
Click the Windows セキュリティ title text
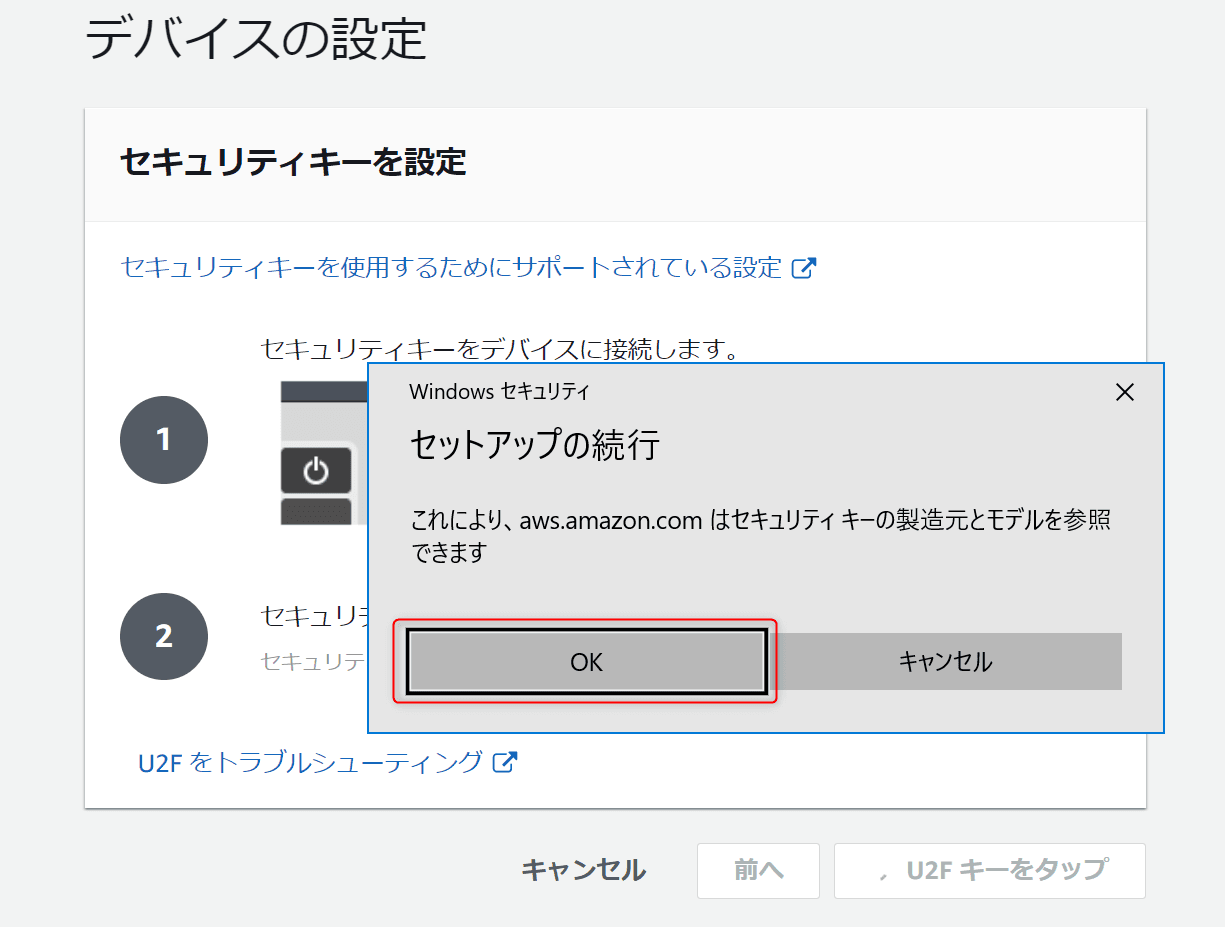pyautogui.click(x=499, y=392)
